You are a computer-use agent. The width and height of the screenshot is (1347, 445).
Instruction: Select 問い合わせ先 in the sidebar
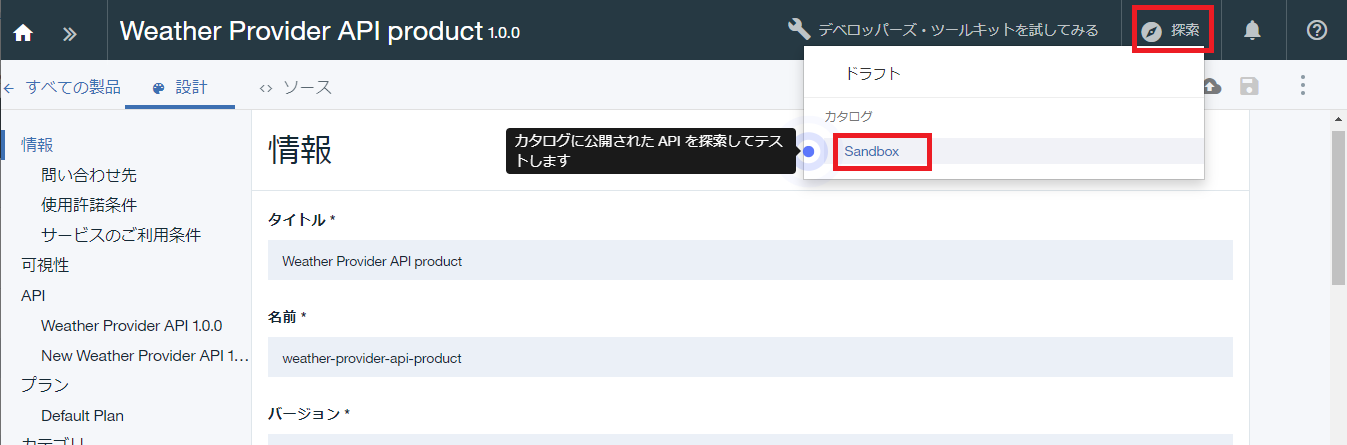pos(89,175)
